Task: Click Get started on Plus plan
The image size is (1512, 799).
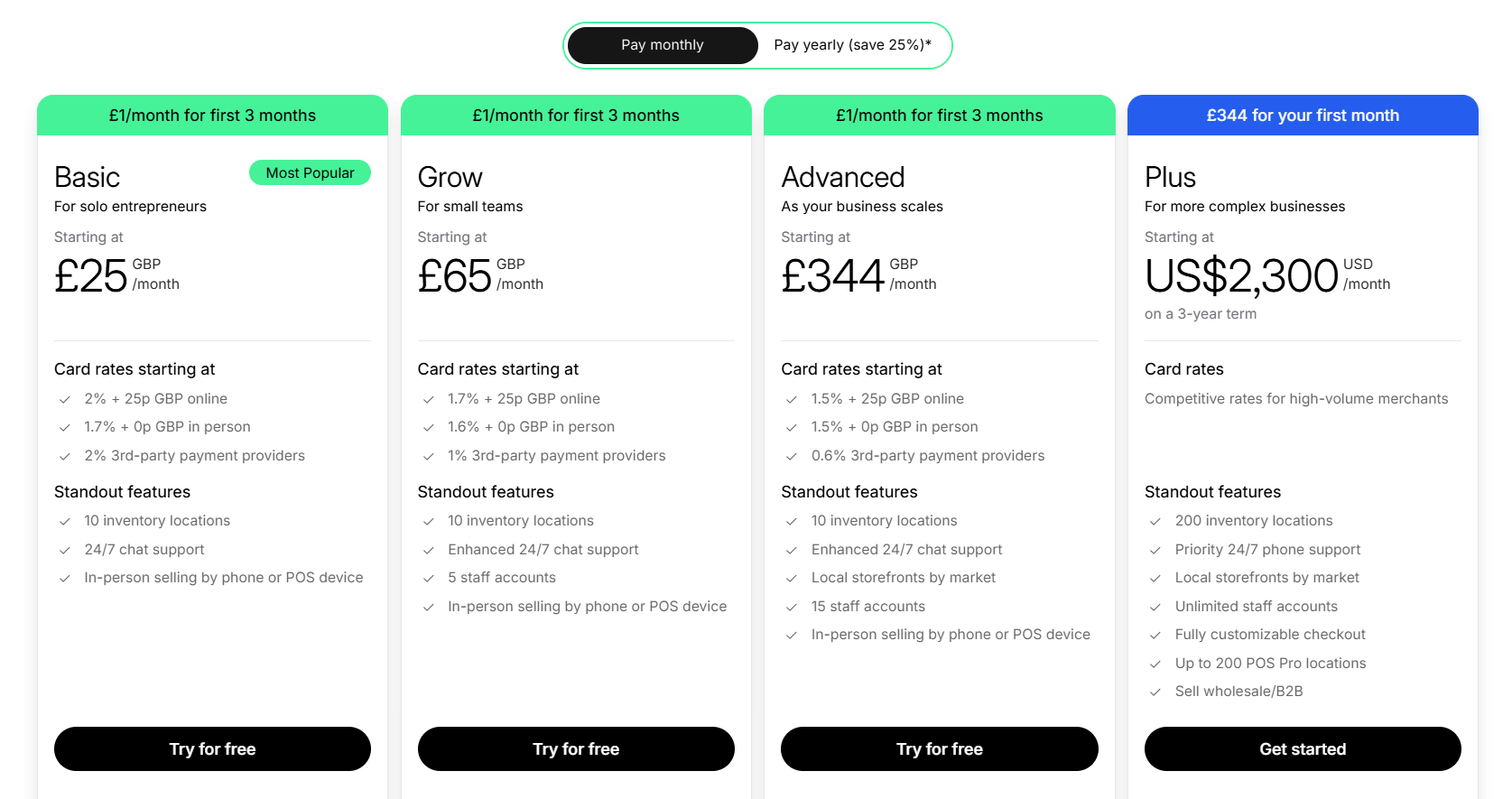Action: point(1303,748)
